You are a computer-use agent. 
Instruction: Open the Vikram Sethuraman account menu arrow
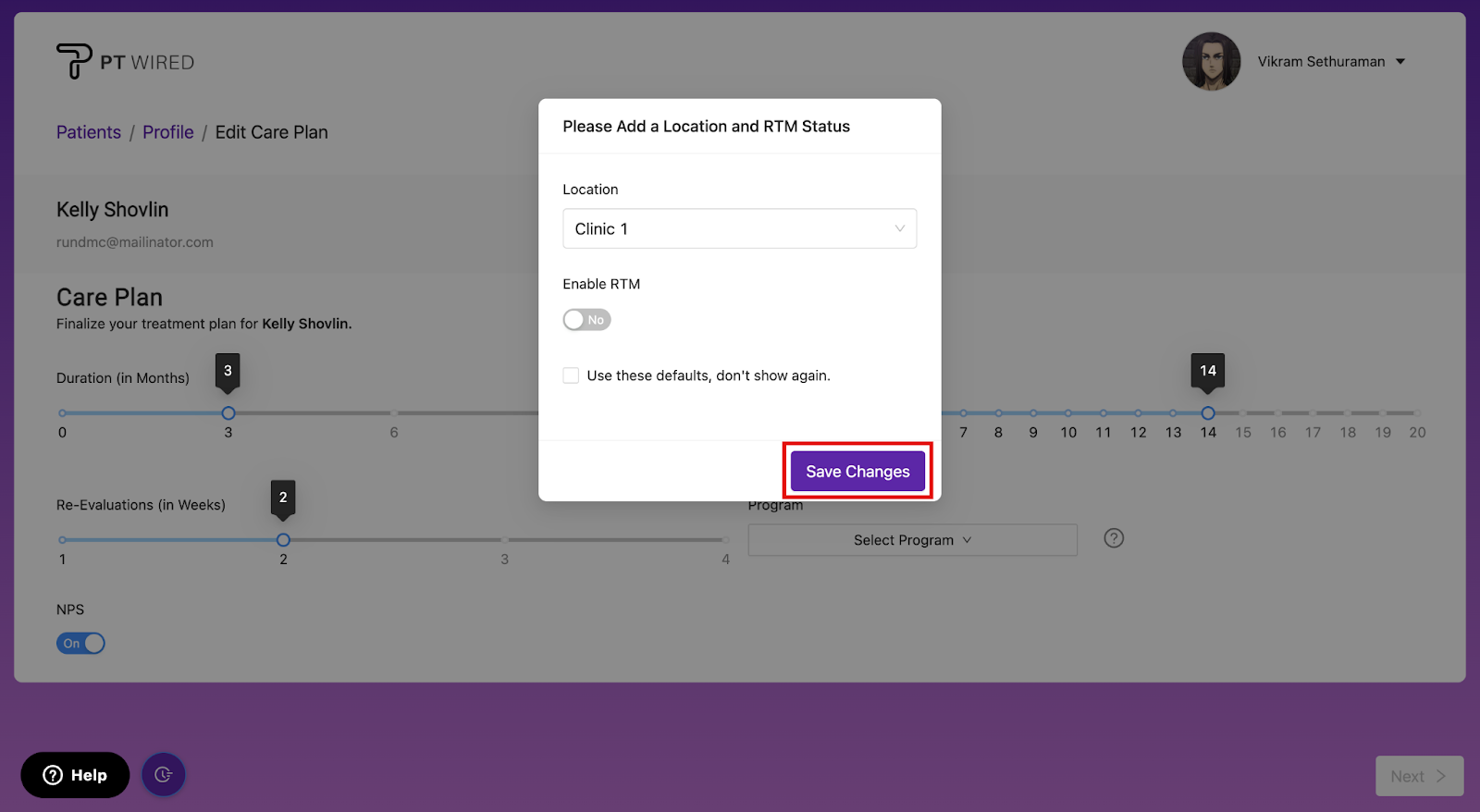1400,62
